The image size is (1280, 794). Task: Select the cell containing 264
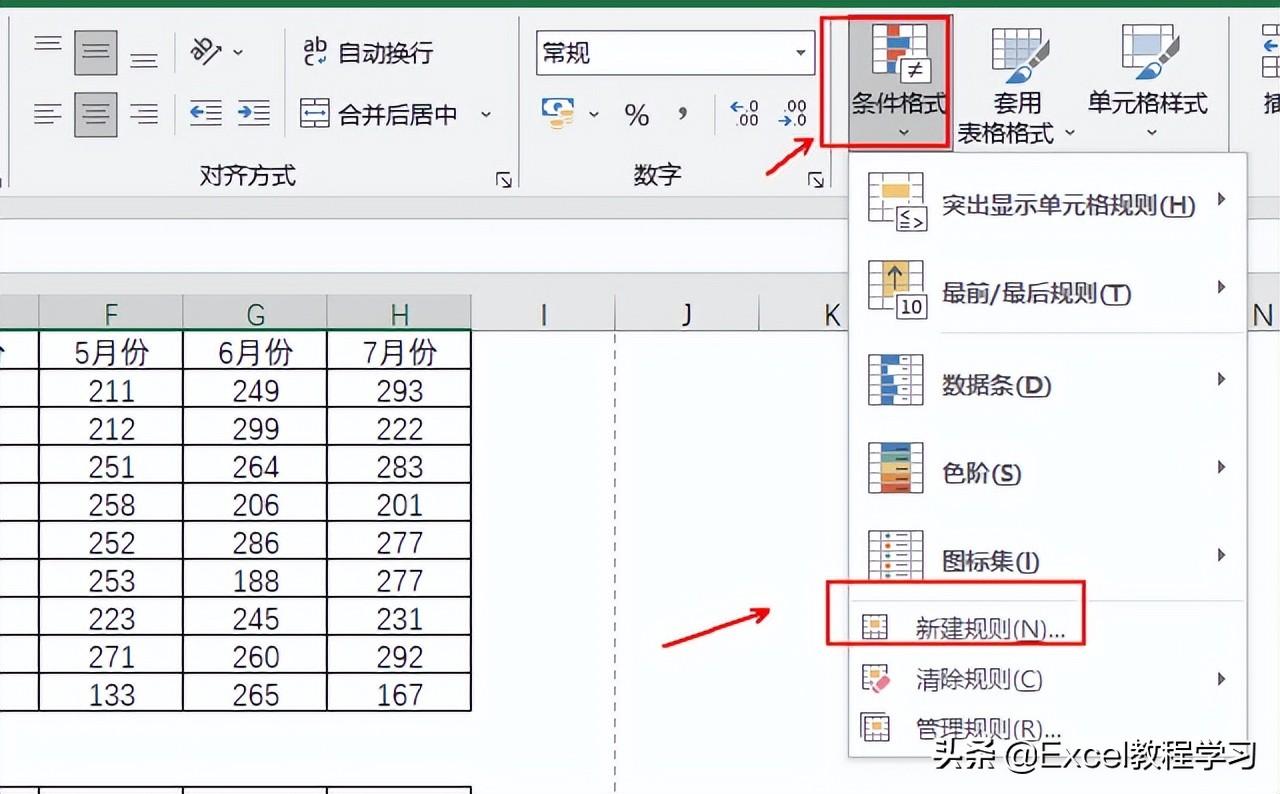click(x=255, y=466)
